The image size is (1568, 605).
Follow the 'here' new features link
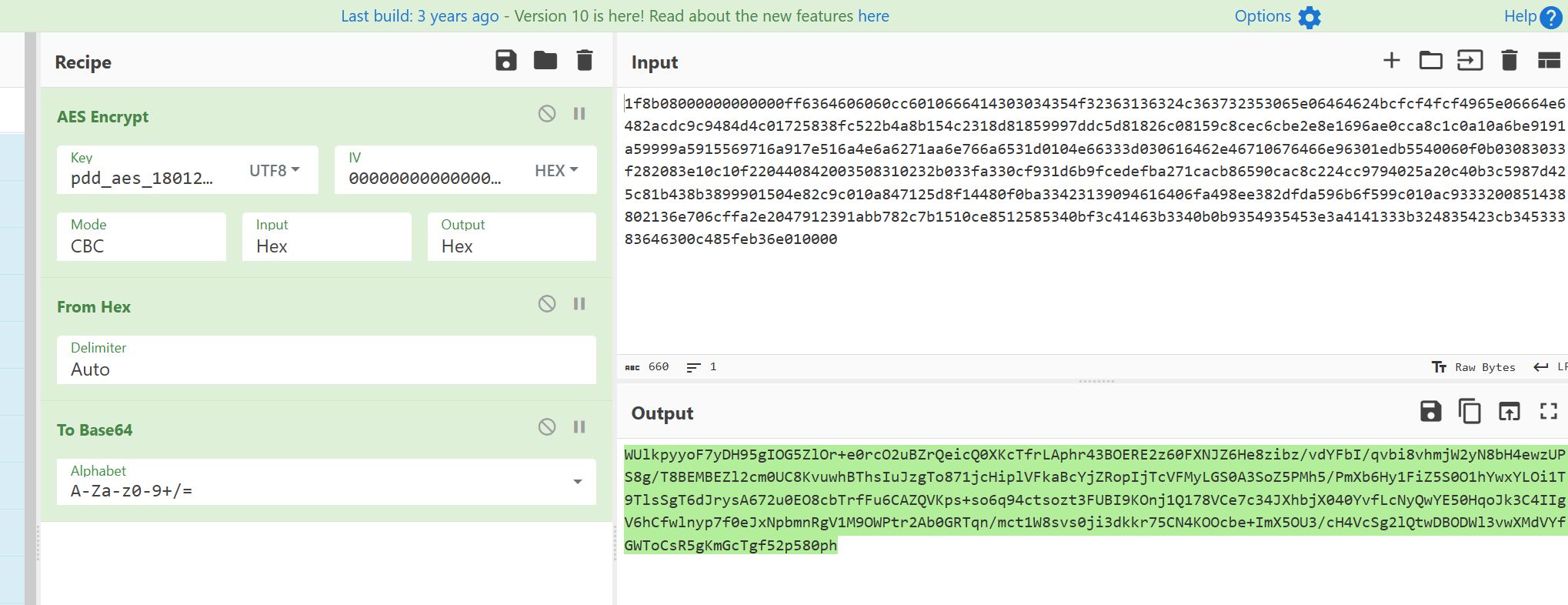(873, 16)
